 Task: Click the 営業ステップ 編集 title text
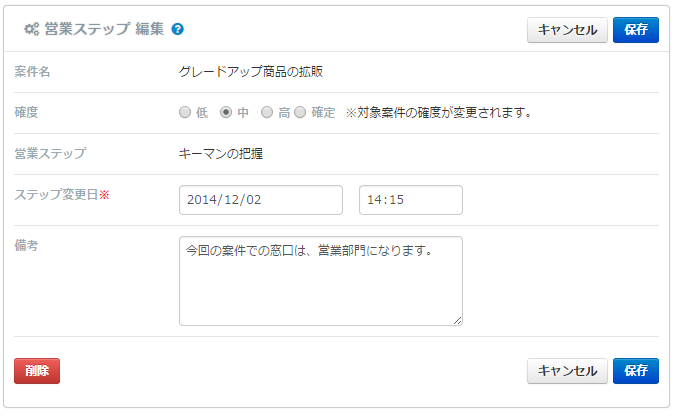pyautogui.click(x=104, y=29)
